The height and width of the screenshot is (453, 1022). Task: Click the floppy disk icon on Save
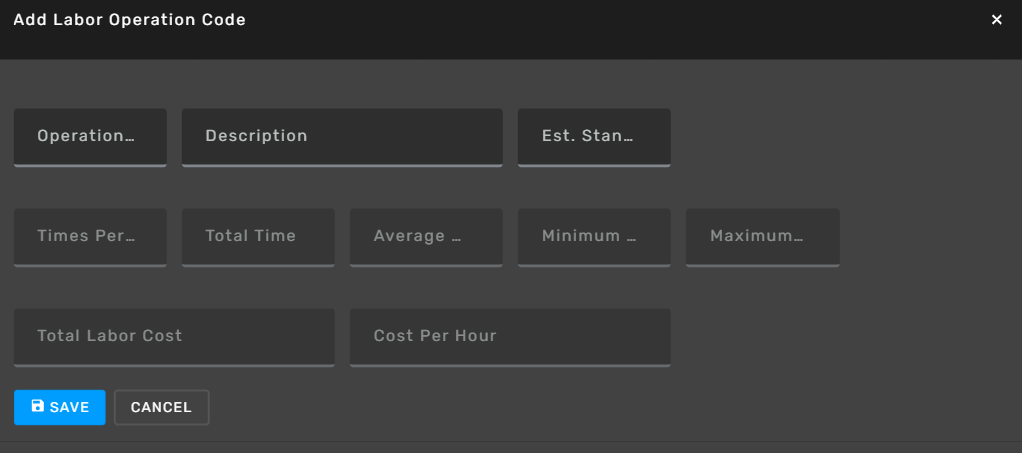[38, 406]
